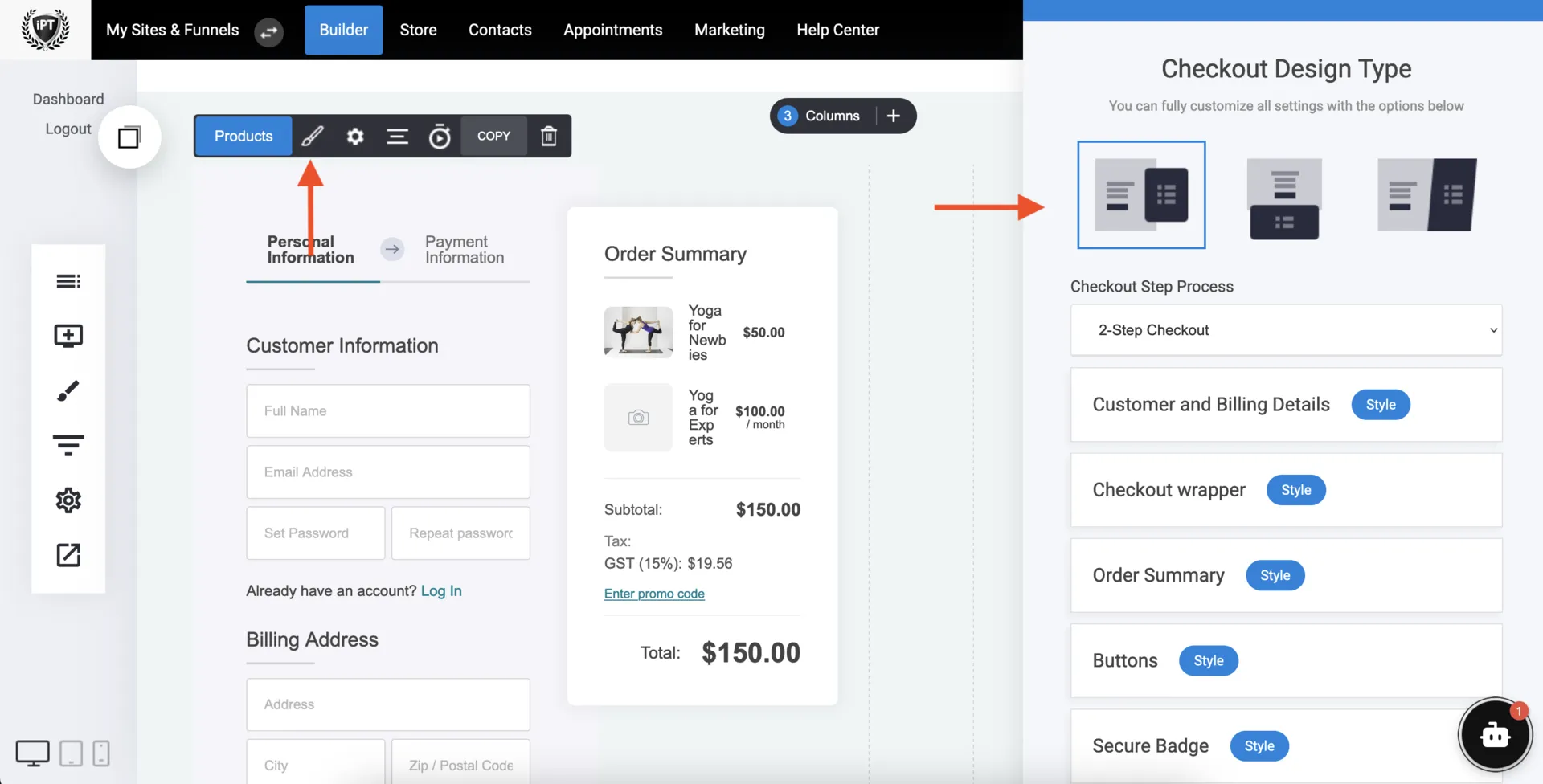
Task: Open the gear settings in the Products toolbar
Action: point(355,136)
